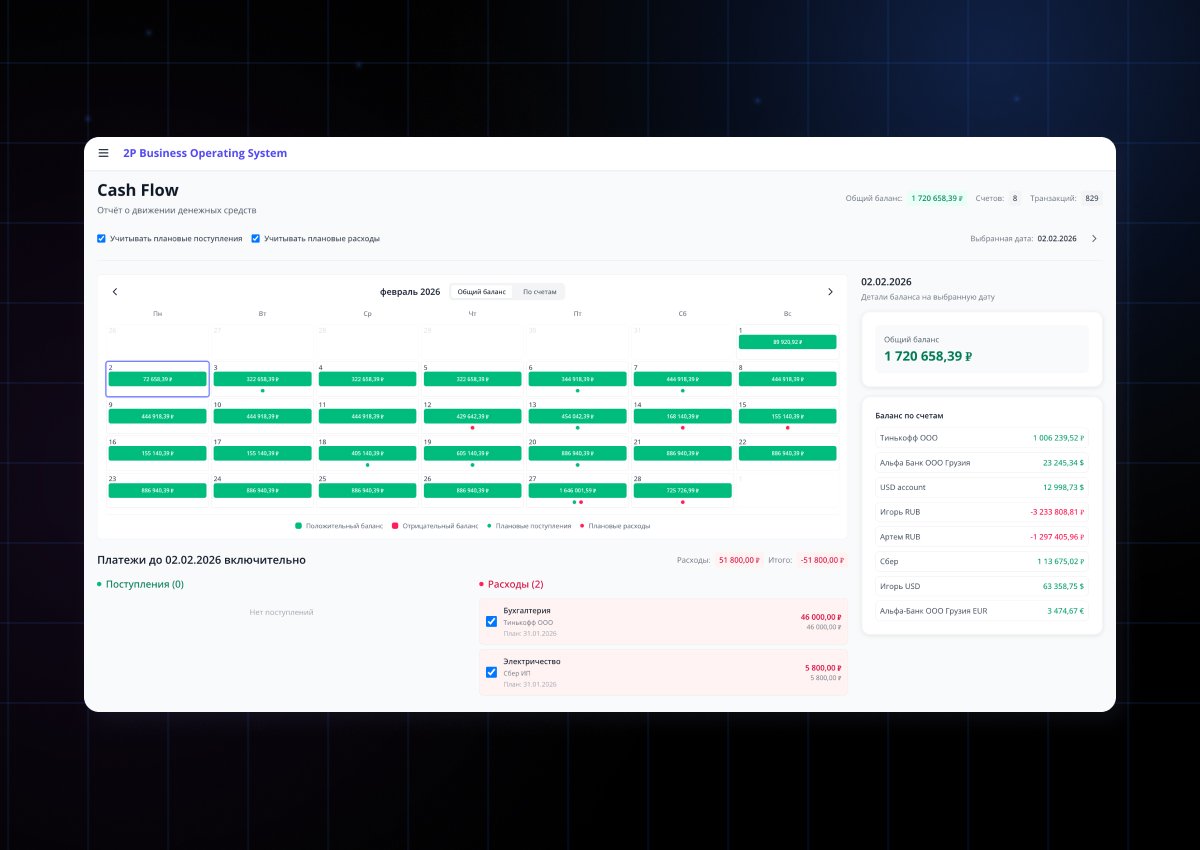Open the "Тинькофф ООО" account row
The height and width of the screenshot is (850, 1200).
(981, 437)
